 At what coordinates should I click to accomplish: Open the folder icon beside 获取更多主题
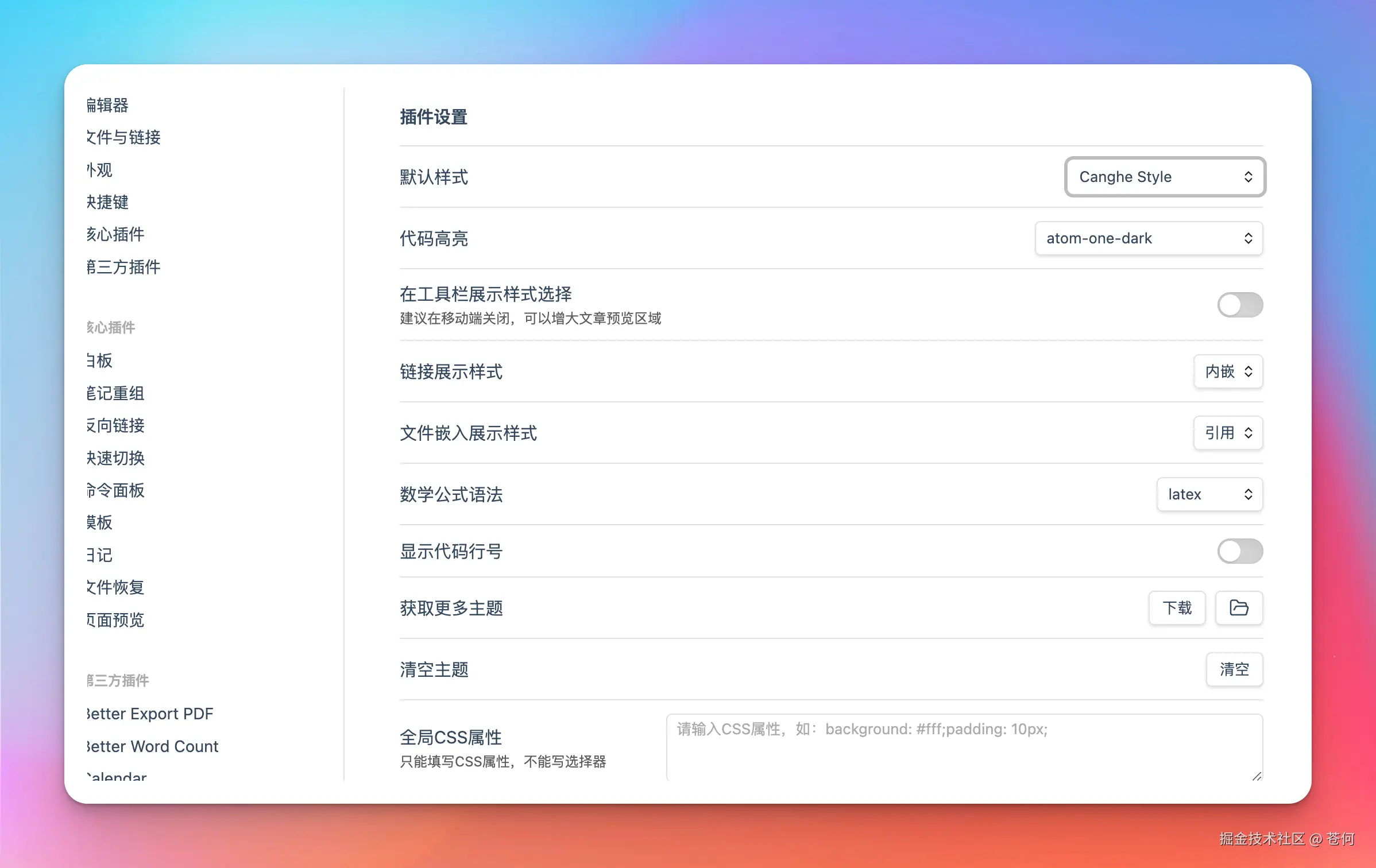(x=1238, y=608)
